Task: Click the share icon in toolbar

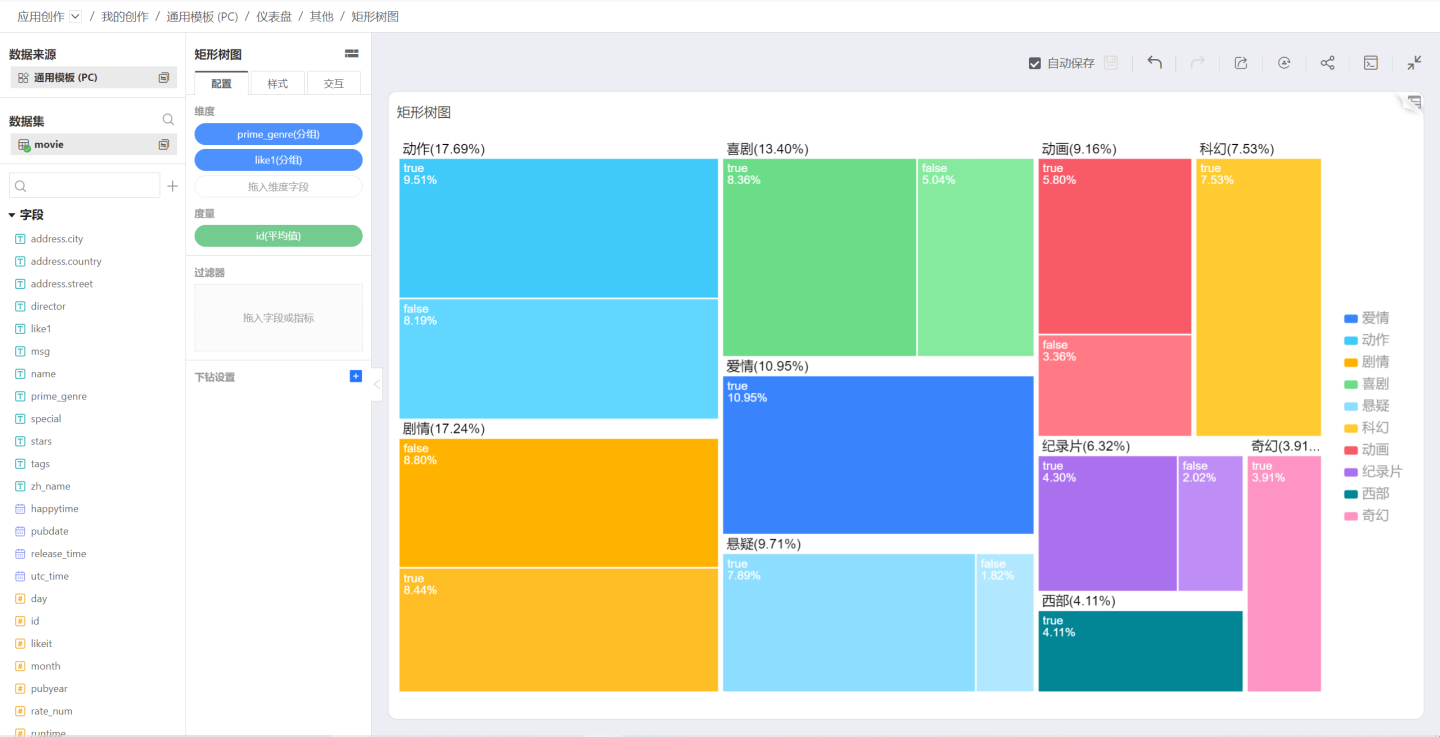Action: pyautogui.click(x=1327, y=63)
